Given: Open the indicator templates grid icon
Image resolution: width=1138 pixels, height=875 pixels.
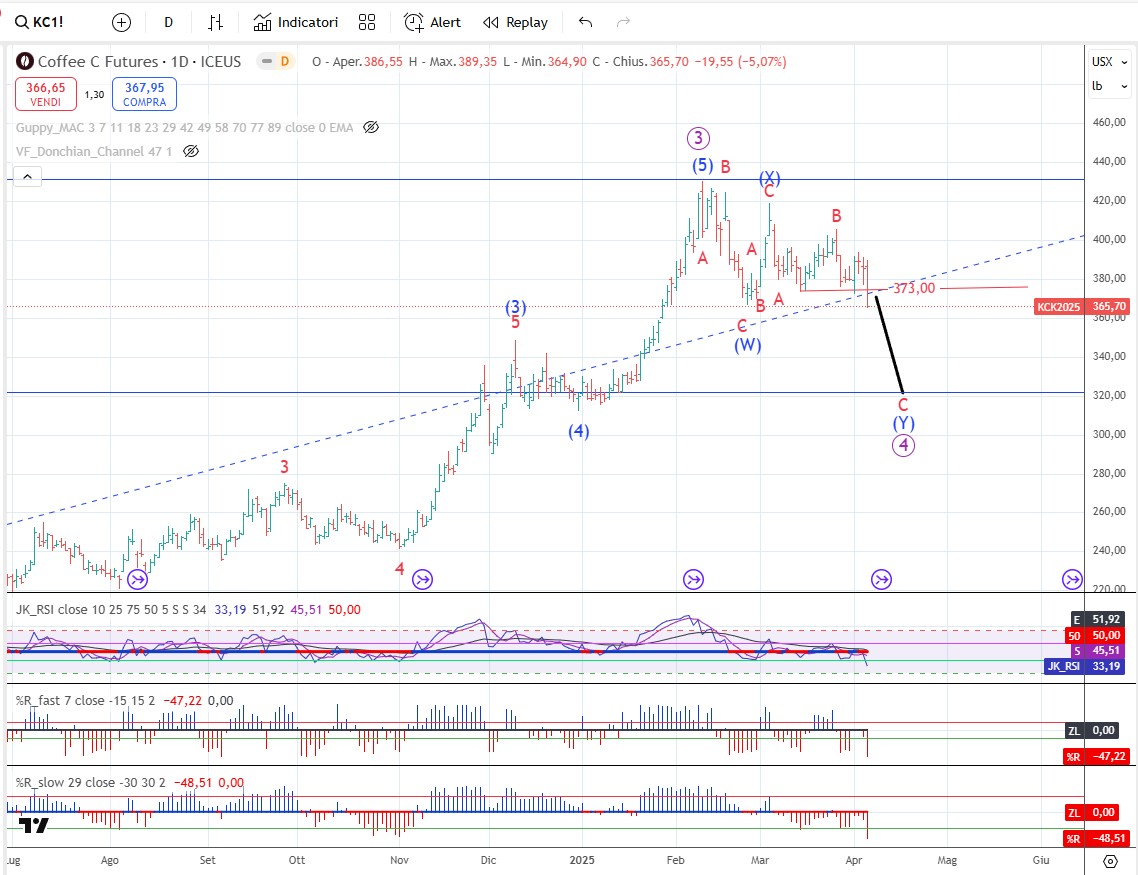Looking at the screenshot, I should (367, 22).
